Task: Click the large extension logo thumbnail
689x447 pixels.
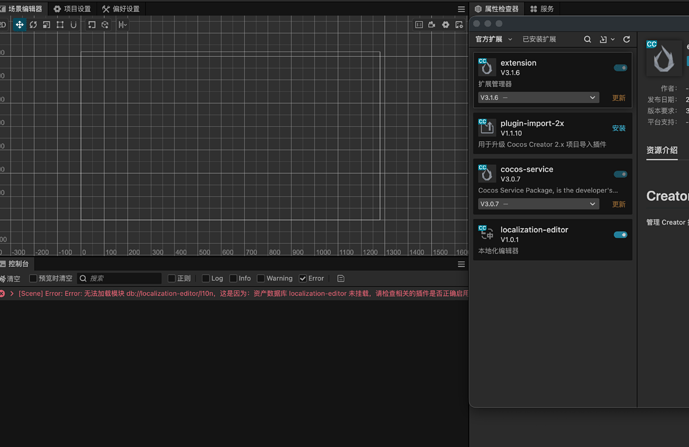Action: point(664,57)
